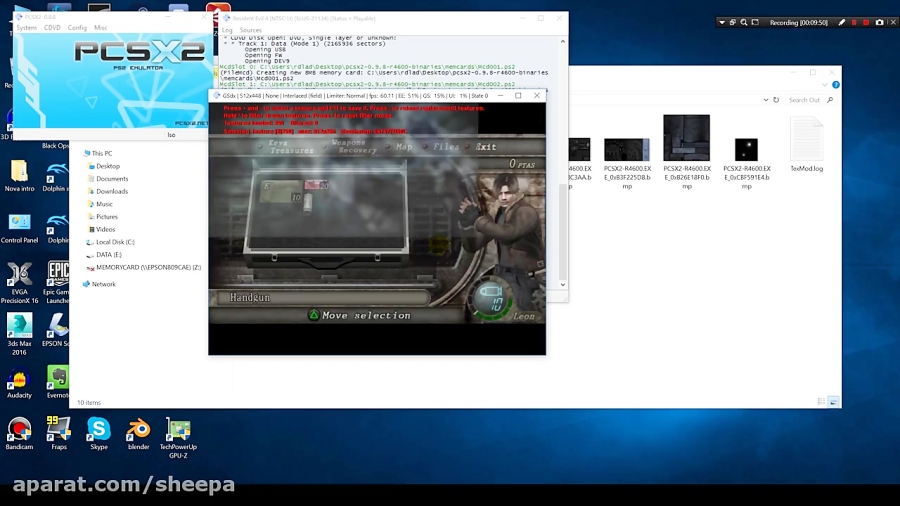The image size is (900, 506).
Task: Click the recorder pencil draw icon
Action: click(841, 22)
